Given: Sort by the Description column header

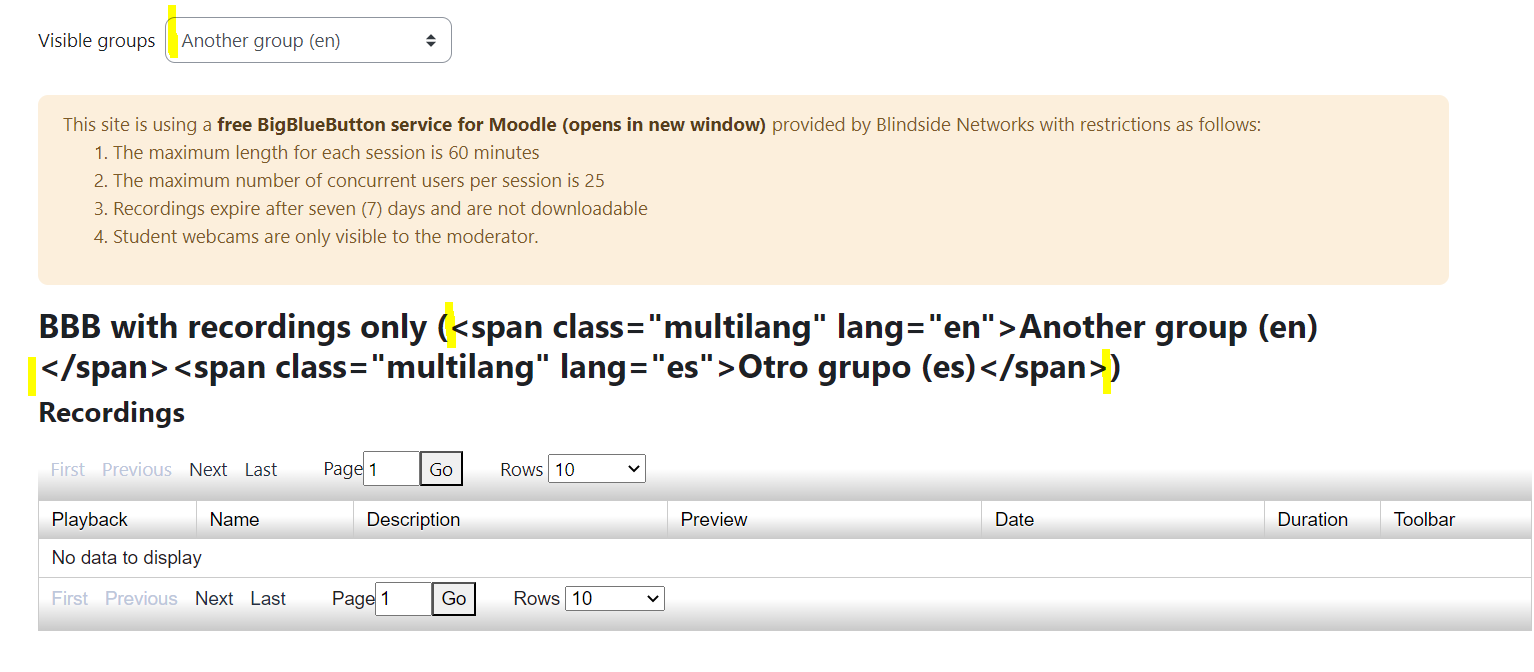Looking at the screenshot, I should (x=511, y=520).
